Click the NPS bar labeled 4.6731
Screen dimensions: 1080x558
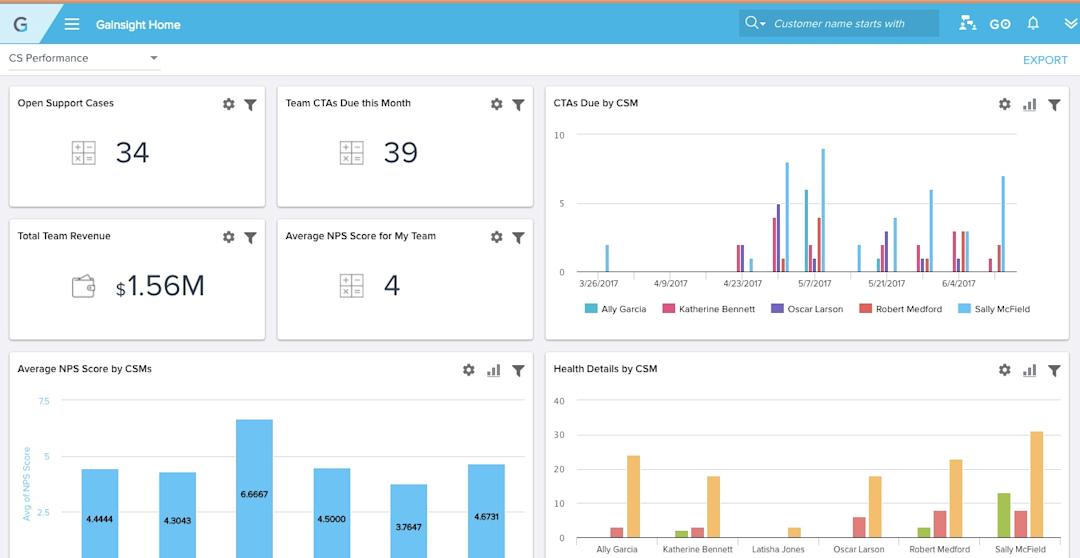(486, 511)
